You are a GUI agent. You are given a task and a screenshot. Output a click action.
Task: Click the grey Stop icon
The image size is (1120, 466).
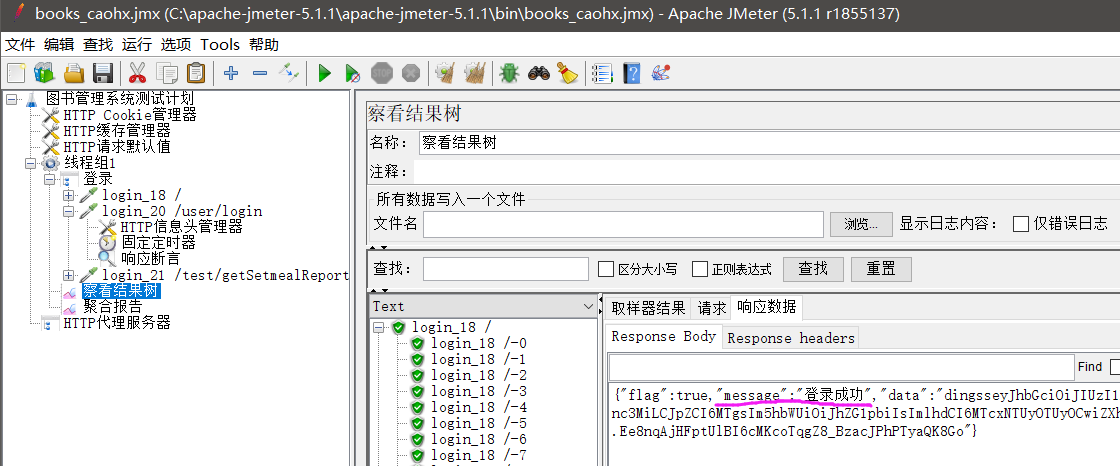[x=382, y=73]
